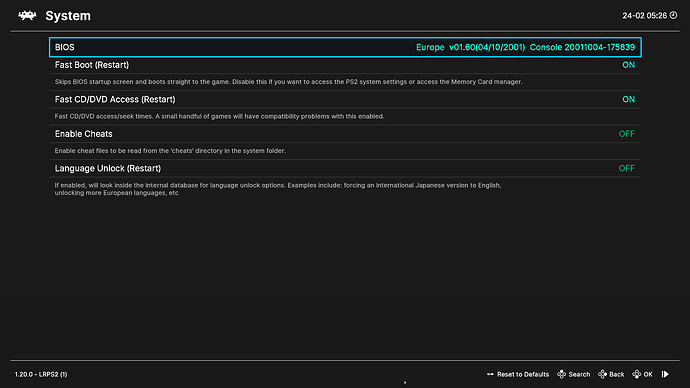
Task: Click the System page title
Action: (68, 16)
